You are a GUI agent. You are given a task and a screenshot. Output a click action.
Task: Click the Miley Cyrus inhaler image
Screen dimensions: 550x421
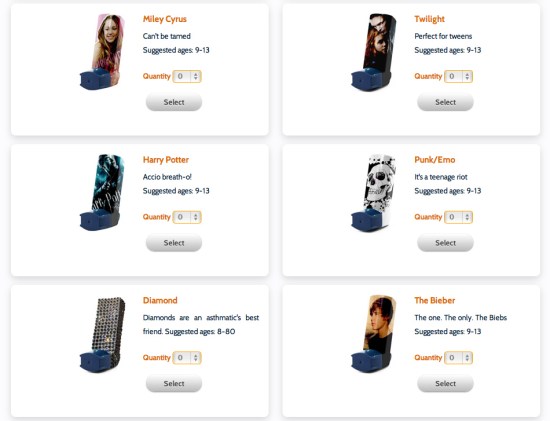click(x=102, y=51)
